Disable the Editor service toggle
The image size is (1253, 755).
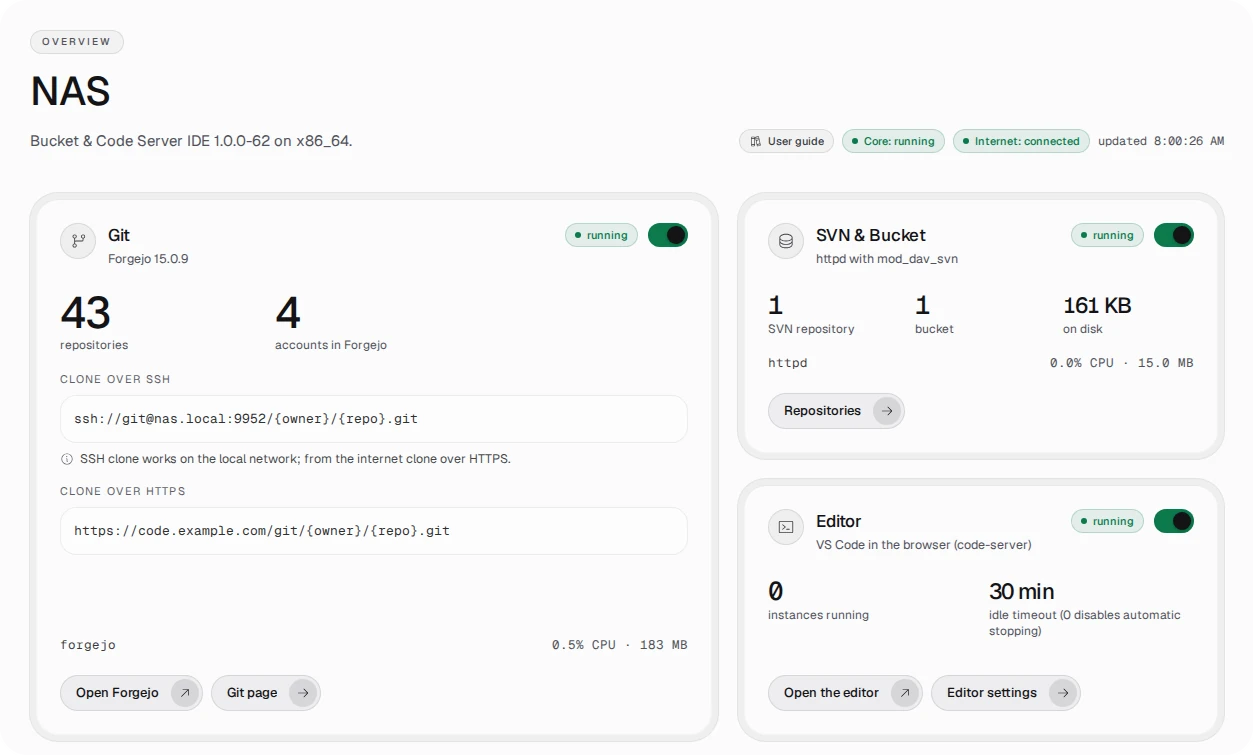[x=1174, y=521]
